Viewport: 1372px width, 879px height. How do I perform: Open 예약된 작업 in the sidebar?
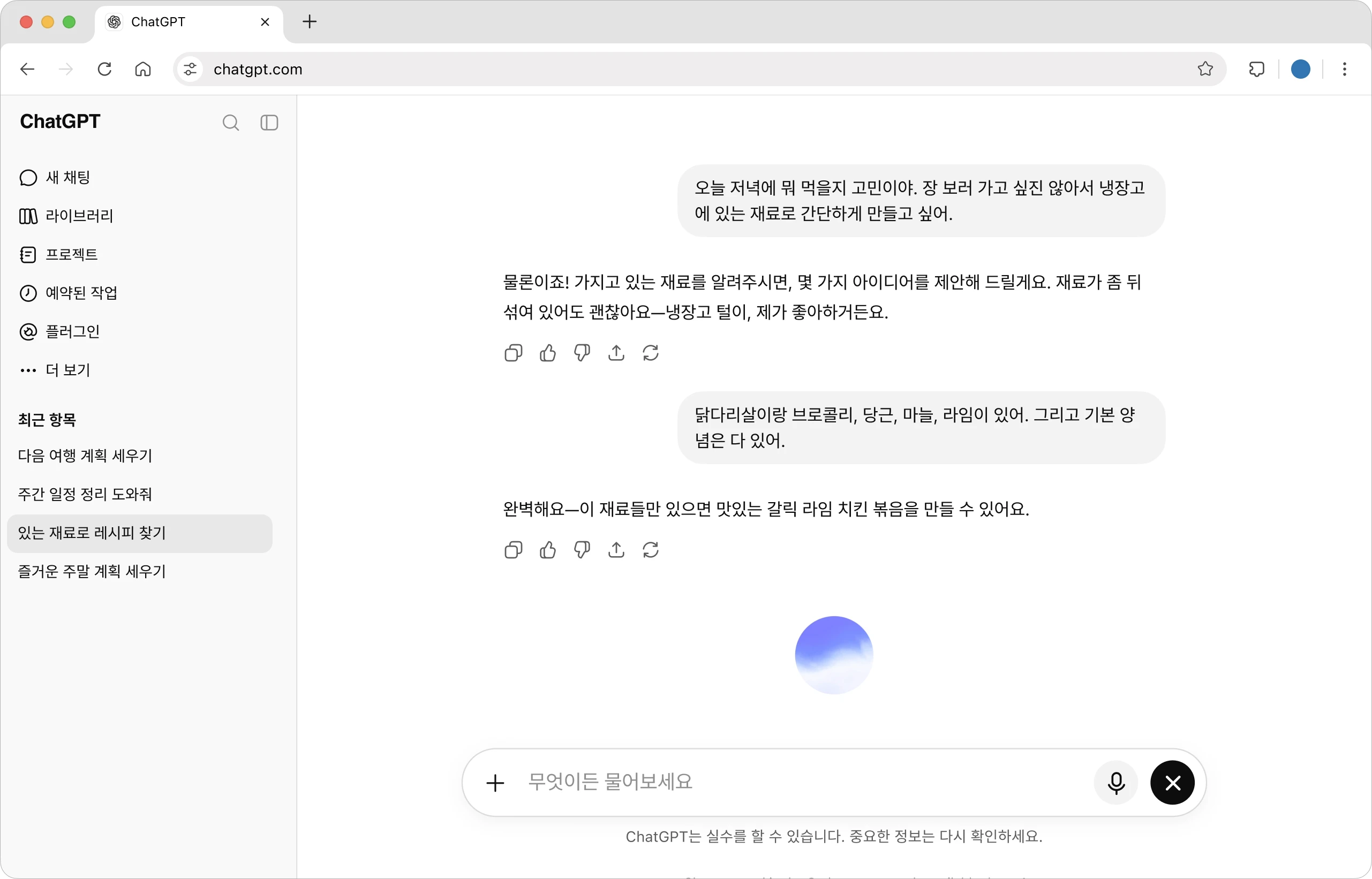[x=69, y=293]
